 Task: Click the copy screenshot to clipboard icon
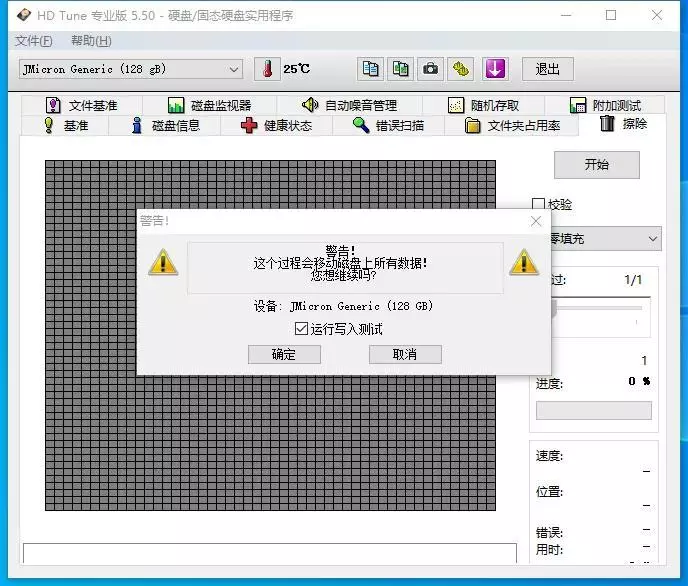pyautogui.click(x=400, y=69)
